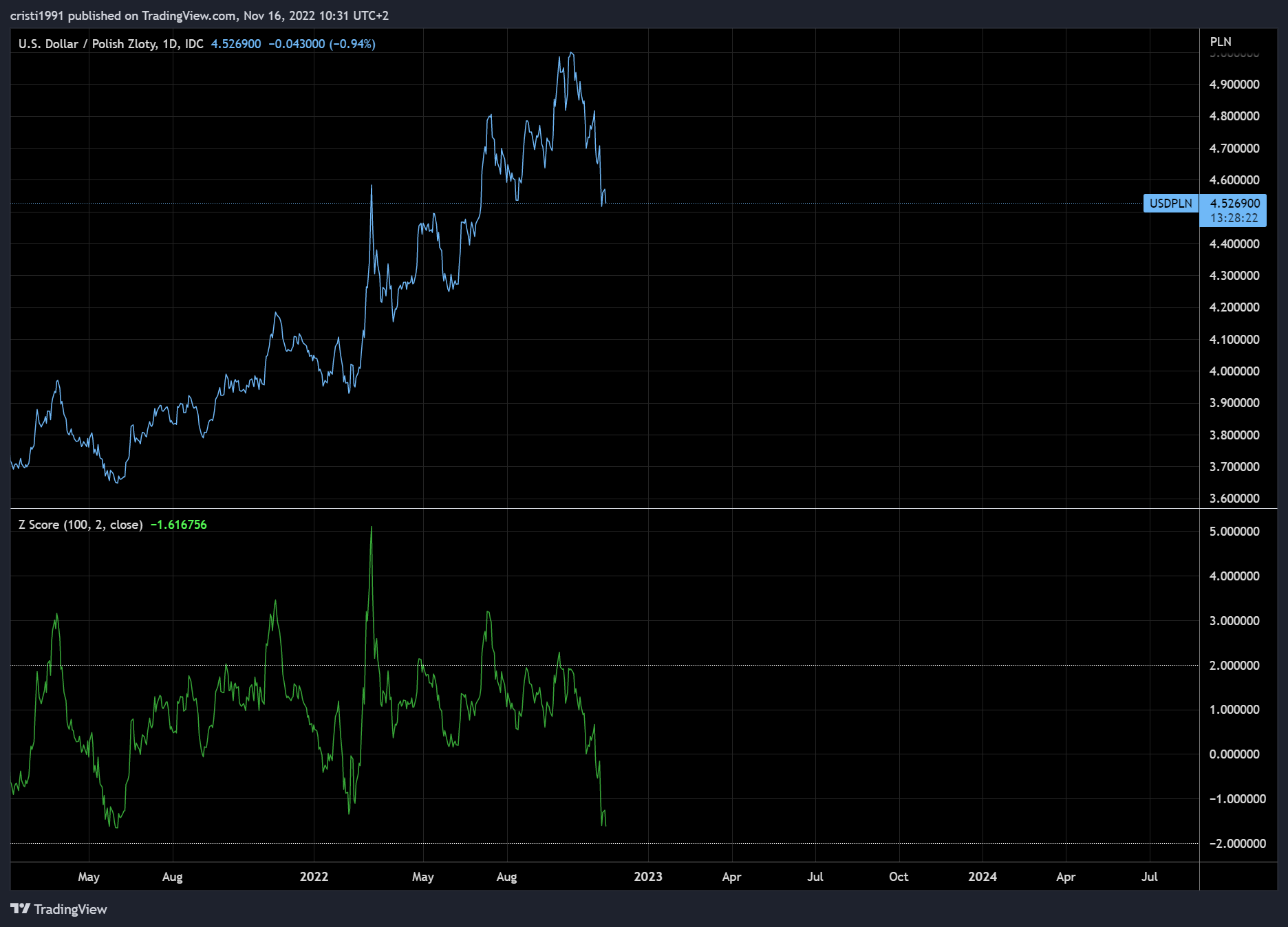The height and width of the screenshot is (927, 1288).
Task: Select the Oct label on the time axis
Action: point(899,877)
